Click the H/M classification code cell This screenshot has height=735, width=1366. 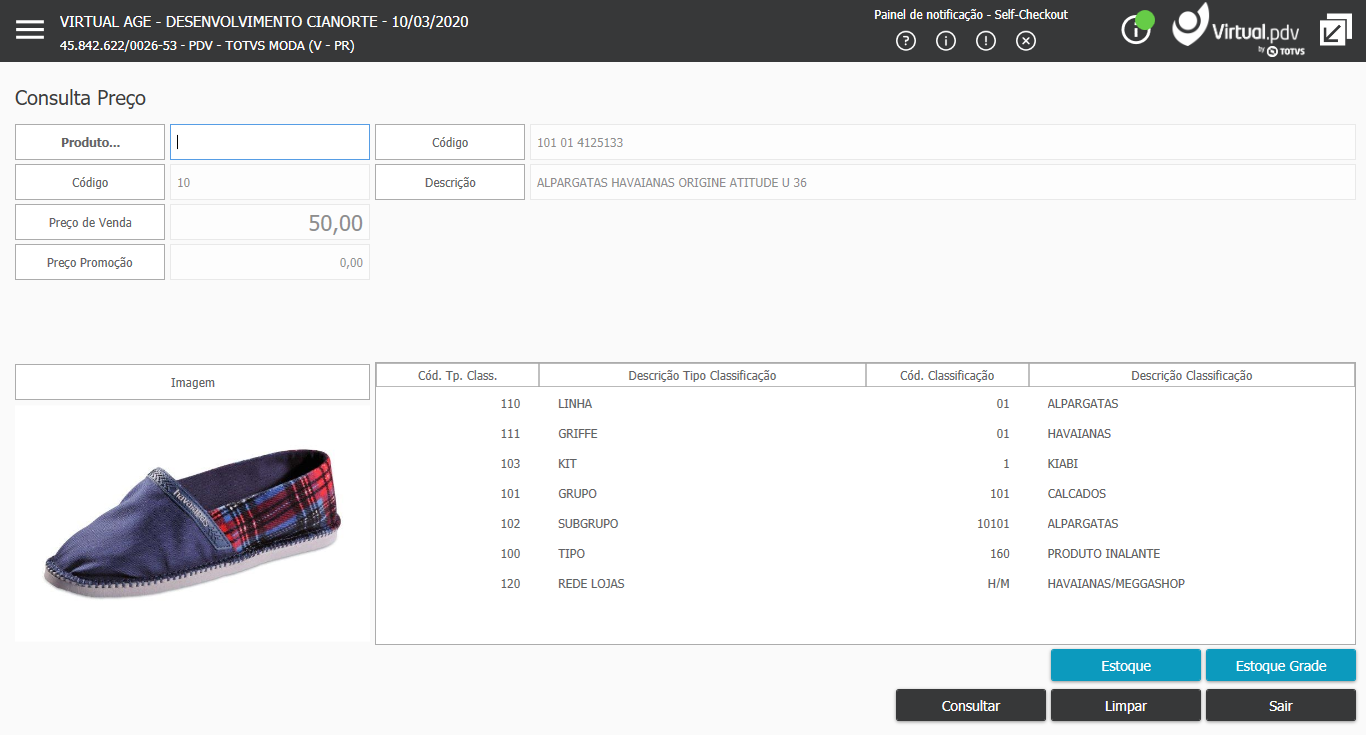pyautogui.click(x=998, y=584)
